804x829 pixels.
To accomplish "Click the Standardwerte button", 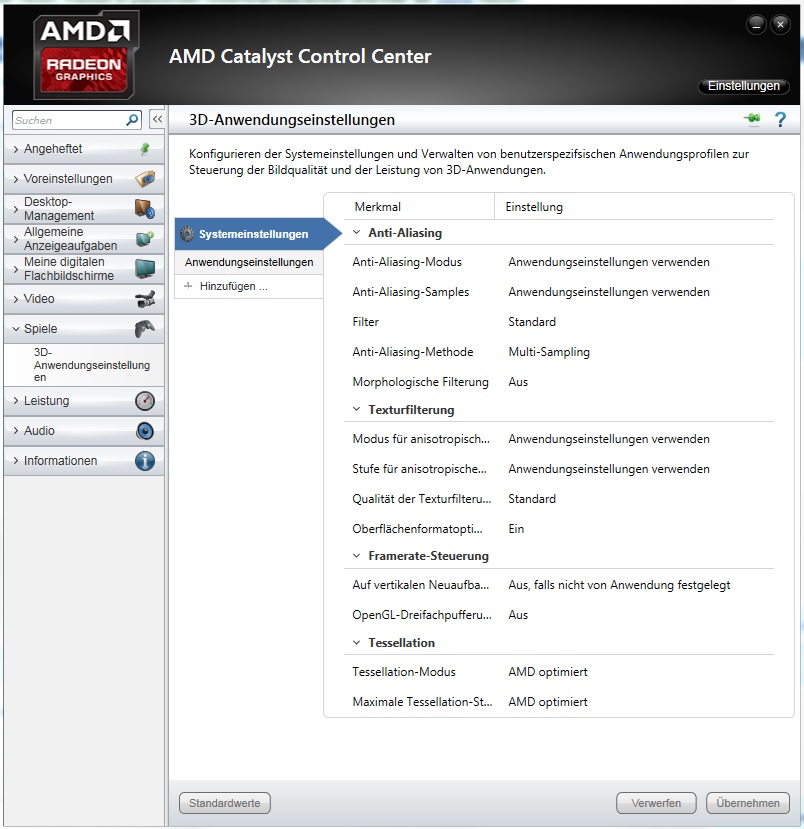I will [225, 803].
